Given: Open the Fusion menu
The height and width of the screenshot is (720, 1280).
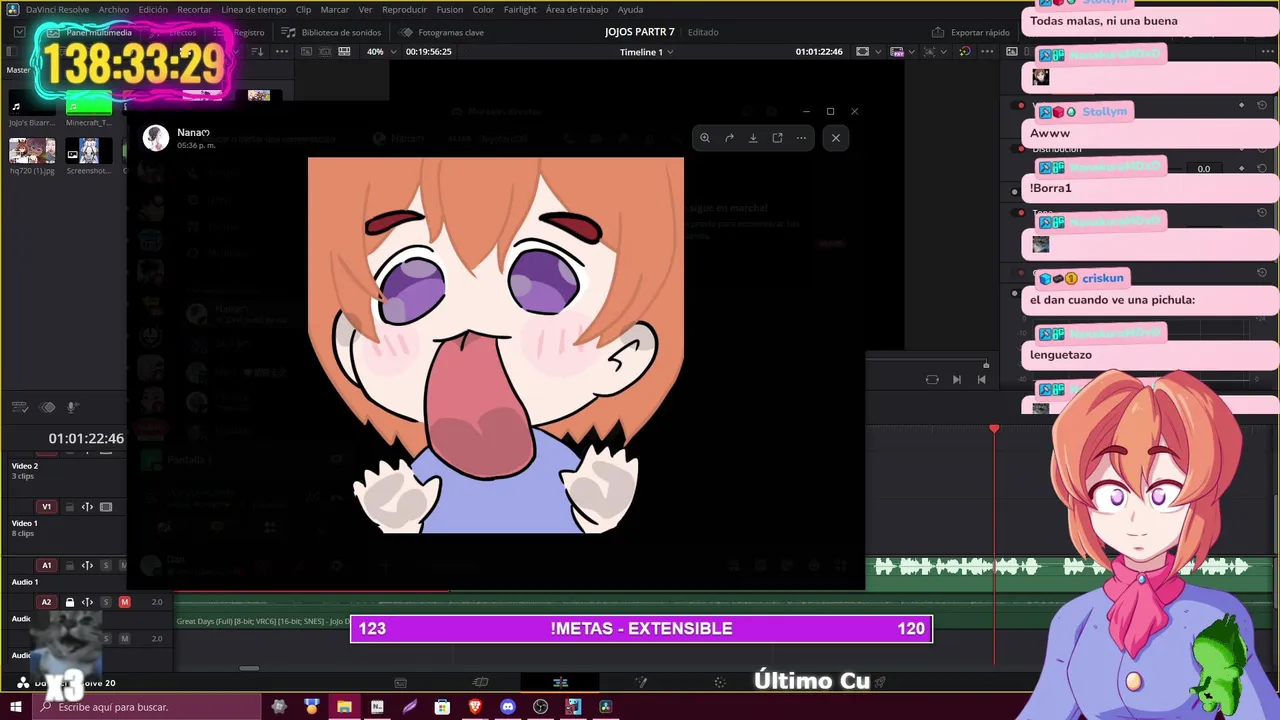Looking at the screenshot, I should [x=449, y=9].
